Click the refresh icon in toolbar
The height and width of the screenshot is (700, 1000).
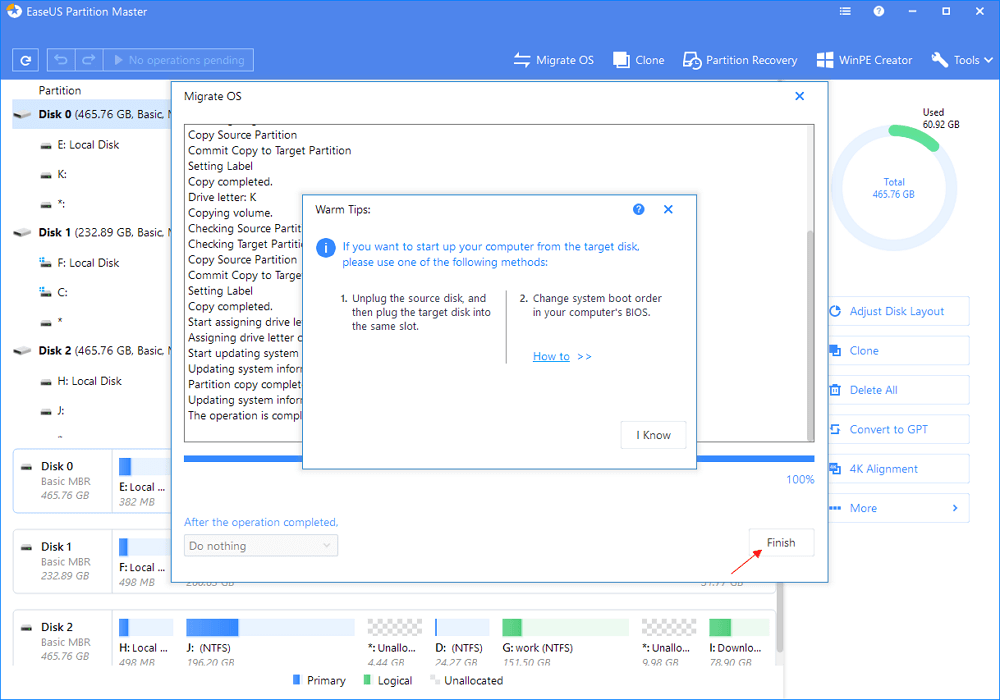coord(26,60)
